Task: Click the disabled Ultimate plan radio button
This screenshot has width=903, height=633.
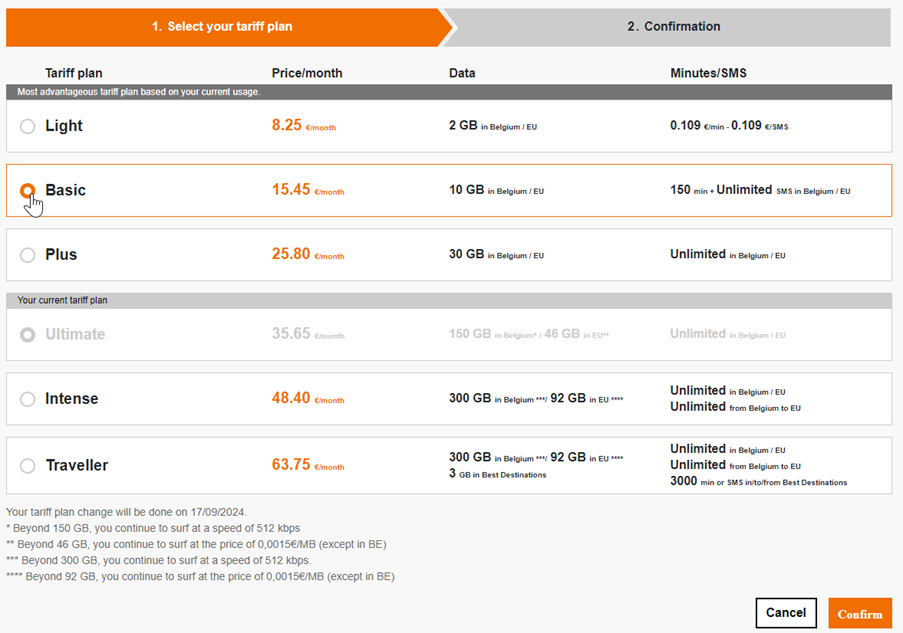Action: (x=28, y=335)
